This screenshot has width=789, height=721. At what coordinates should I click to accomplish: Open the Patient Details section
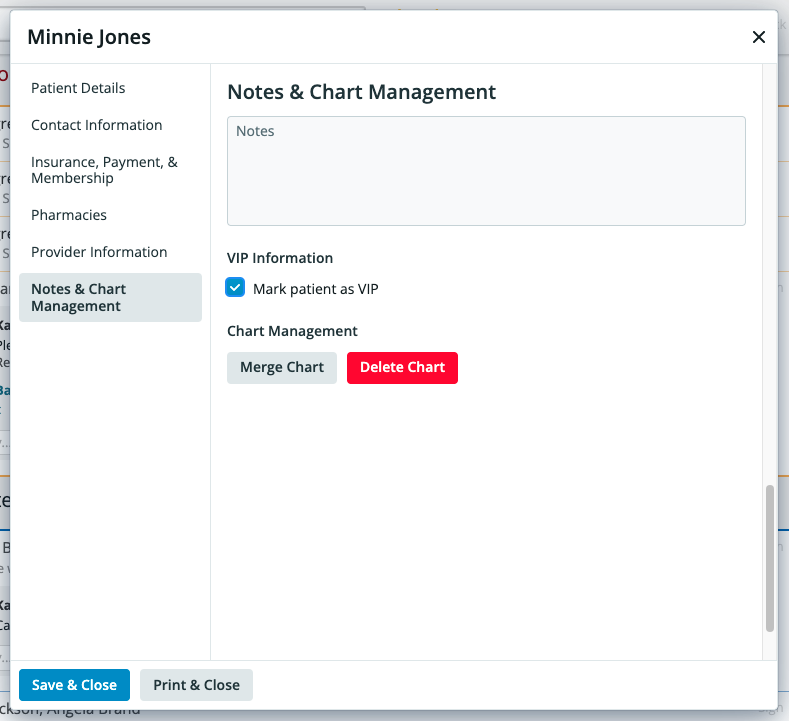(x=78, y=88)
